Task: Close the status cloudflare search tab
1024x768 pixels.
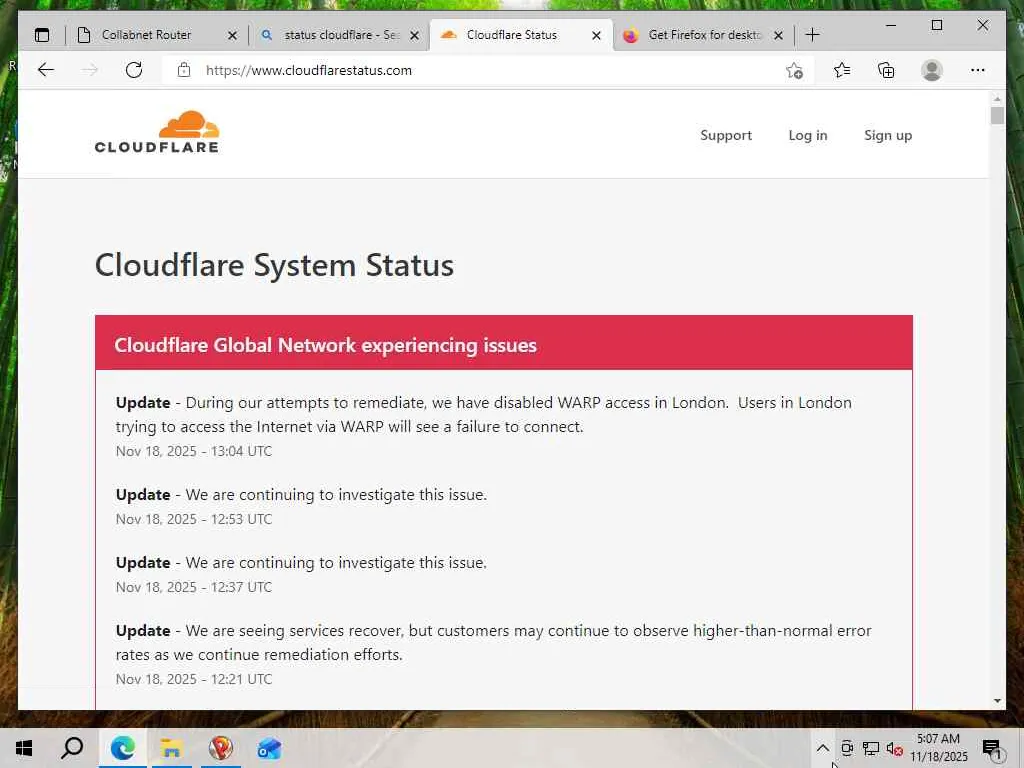Action: point(414,35)
